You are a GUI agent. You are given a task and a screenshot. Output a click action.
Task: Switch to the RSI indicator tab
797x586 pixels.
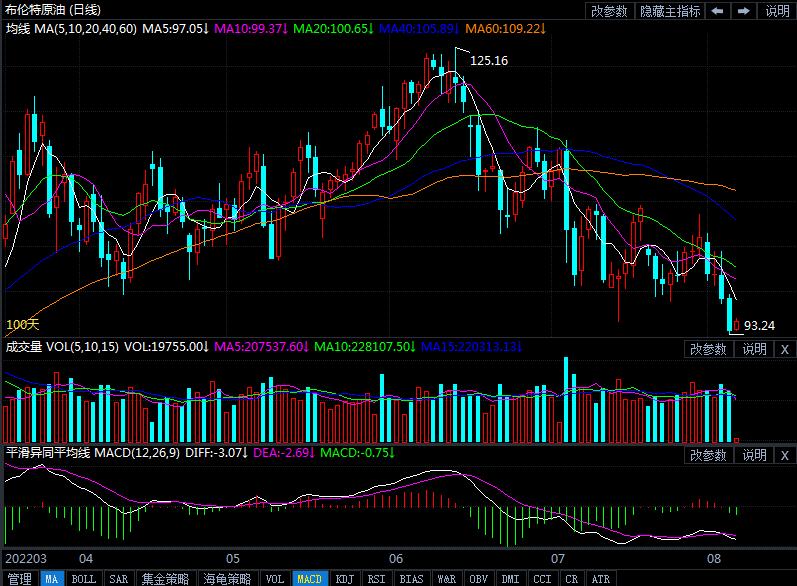point(377,578)
